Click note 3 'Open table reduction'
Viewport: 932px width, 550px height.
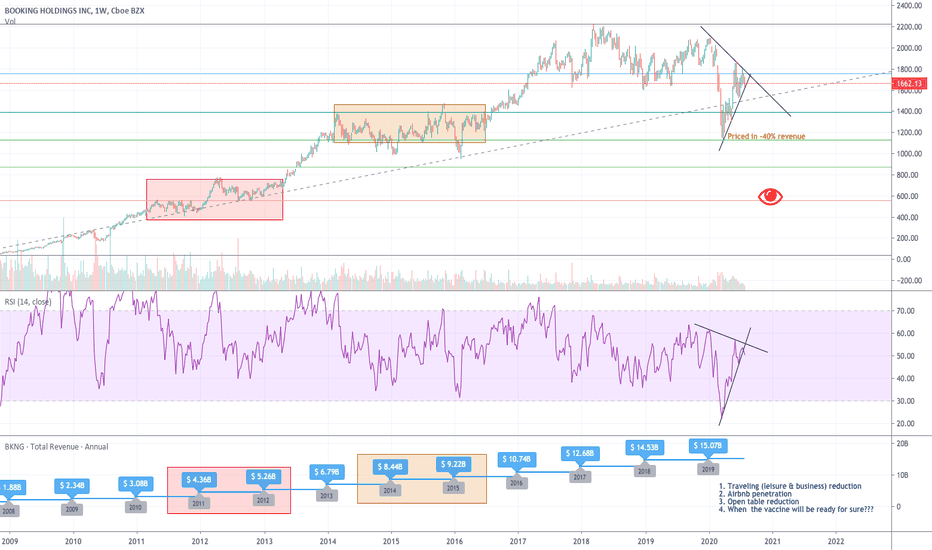[x=758, y=502]
